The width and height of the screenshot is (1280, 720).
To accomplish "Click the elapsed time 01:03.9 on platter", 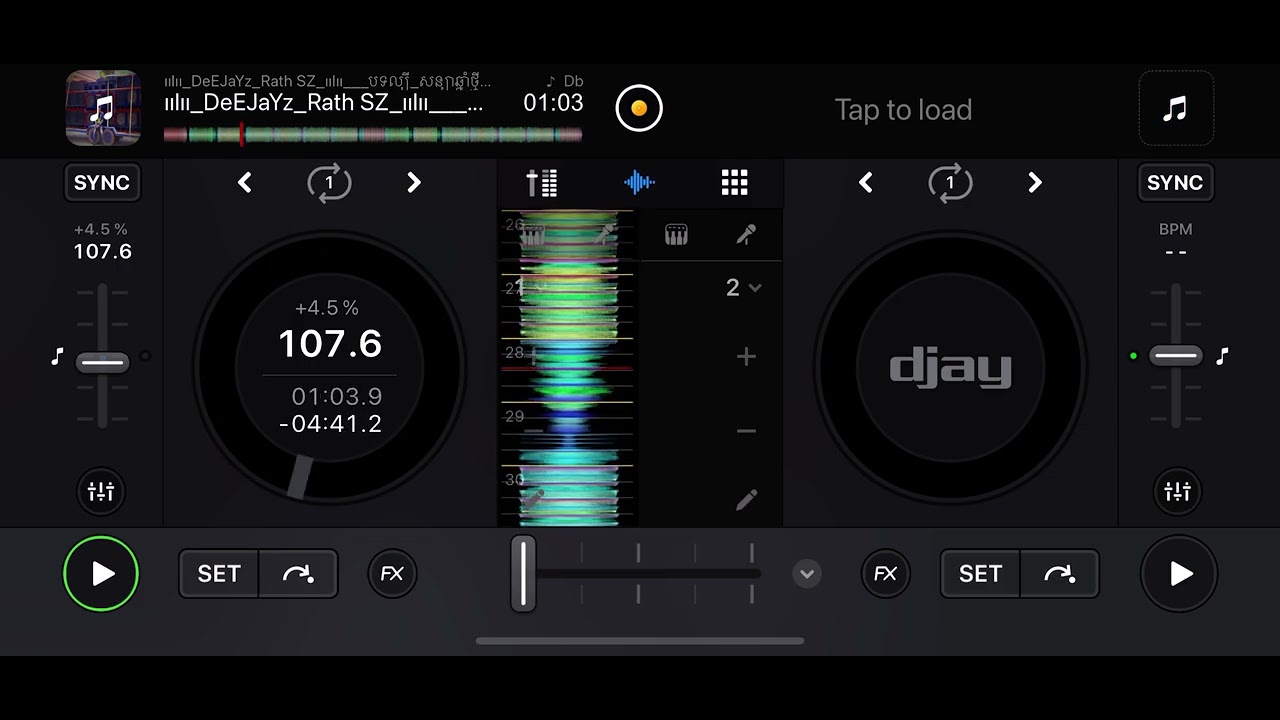I will pos(337,397).
